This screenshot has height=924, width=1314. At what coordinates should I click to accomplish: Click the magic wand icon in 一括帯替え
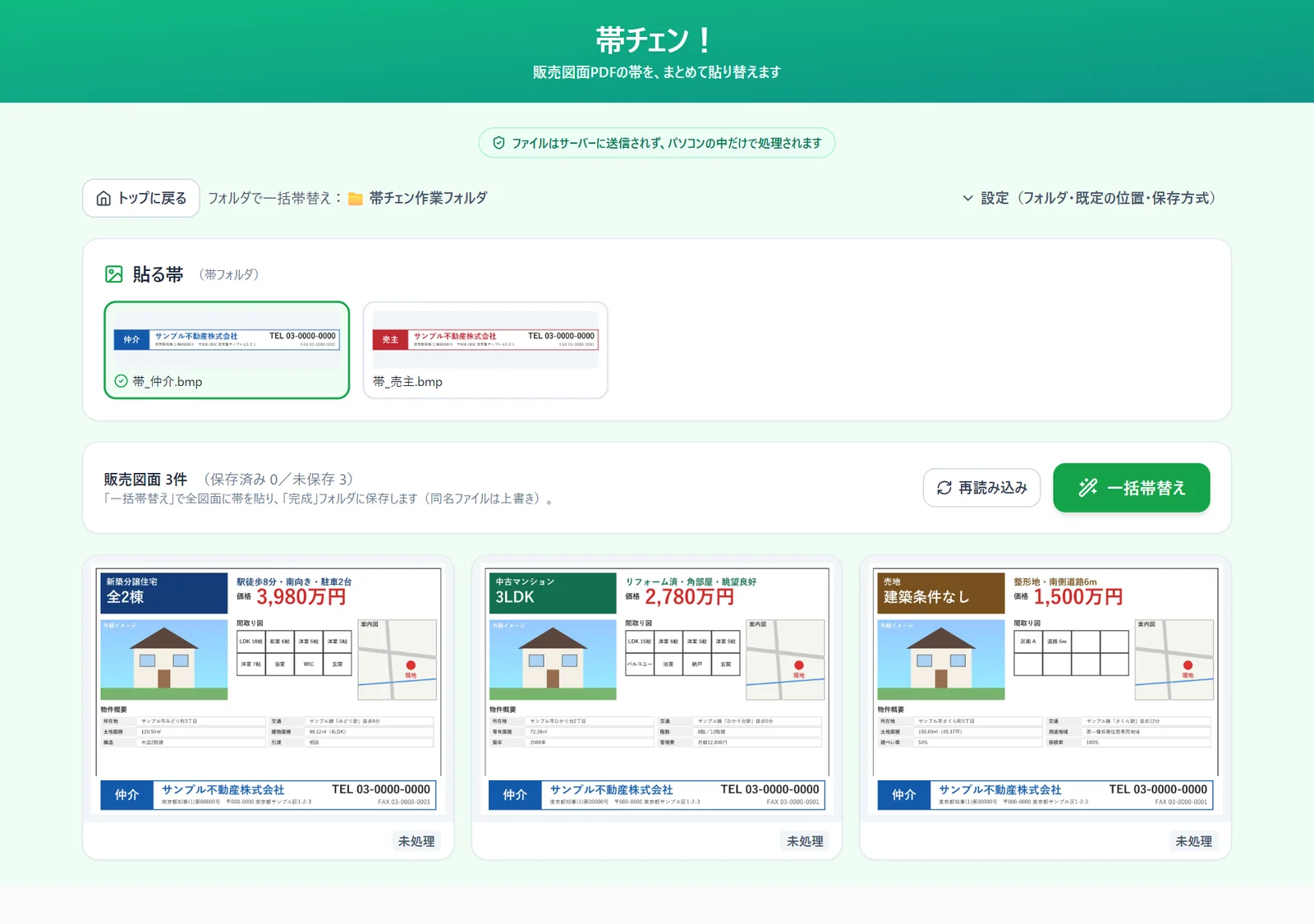click(x=1088, y=488)
